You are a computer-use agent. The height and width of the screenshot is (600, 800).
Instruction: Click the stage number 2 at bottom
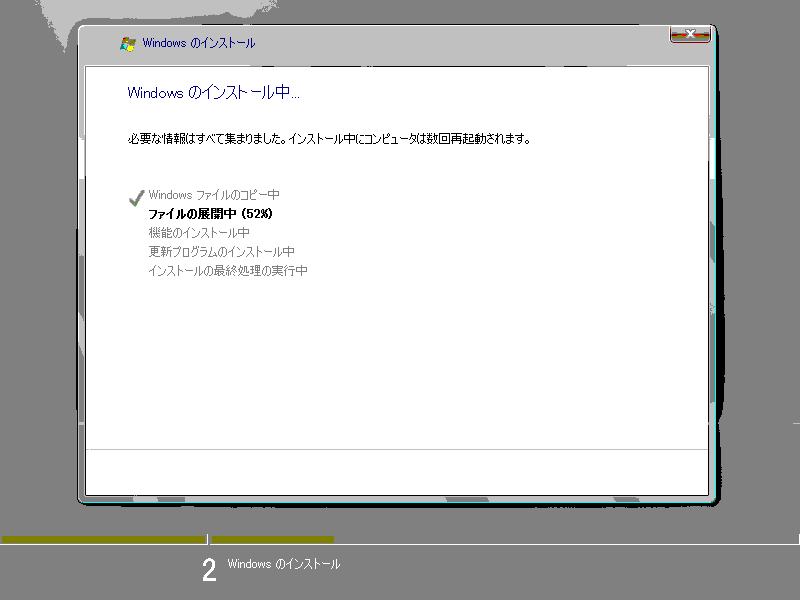coord(209,570)
